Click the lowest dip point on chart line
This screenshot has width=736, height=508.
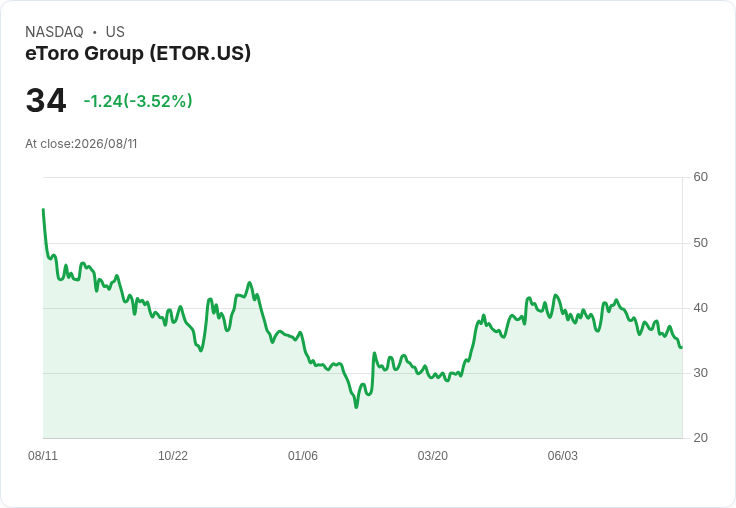click(x=356, y=407)
